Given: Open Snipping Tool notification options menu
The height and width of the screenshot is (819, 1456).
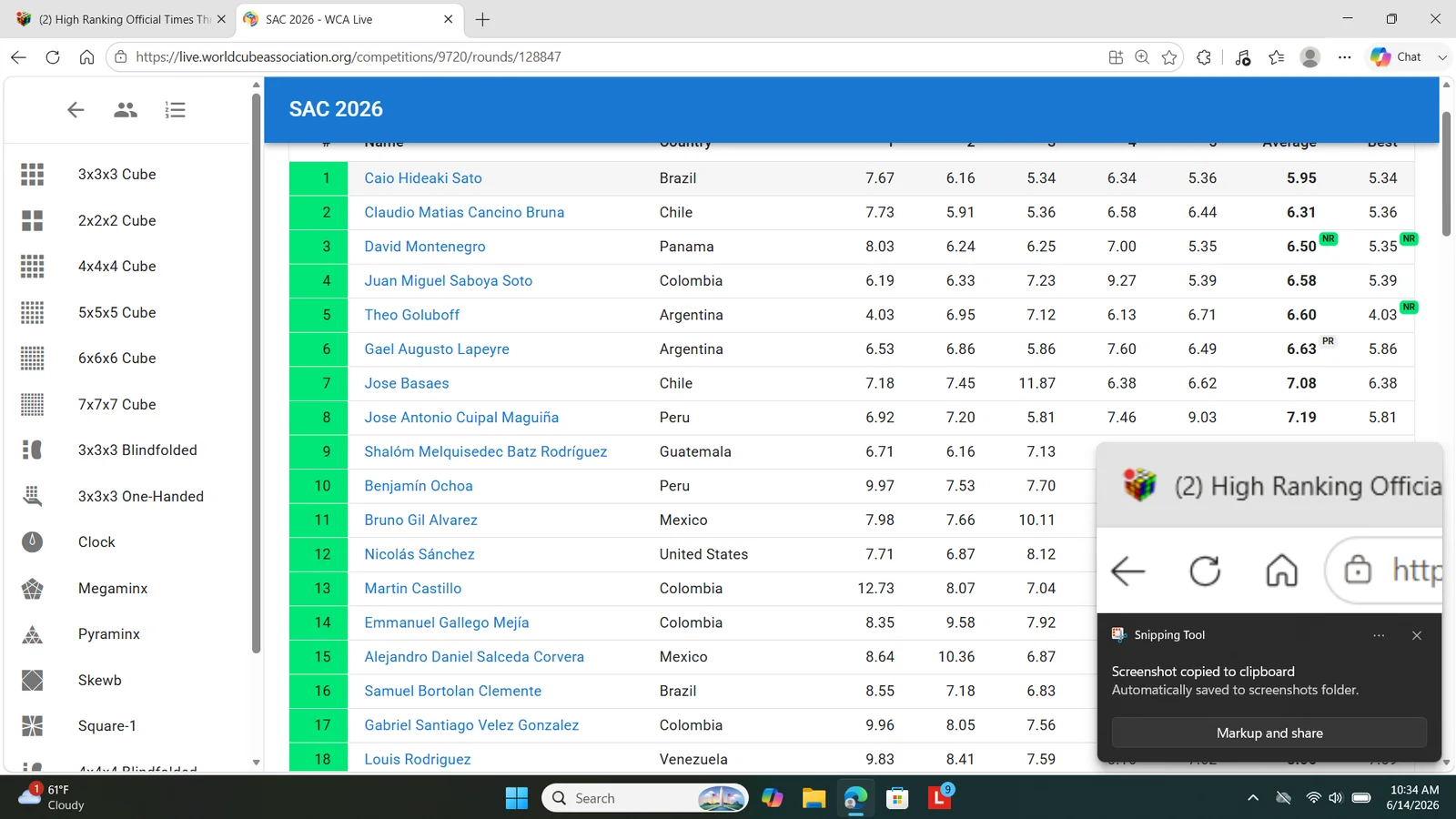Looking at the screenshot, I should (x=1380, y=635).
